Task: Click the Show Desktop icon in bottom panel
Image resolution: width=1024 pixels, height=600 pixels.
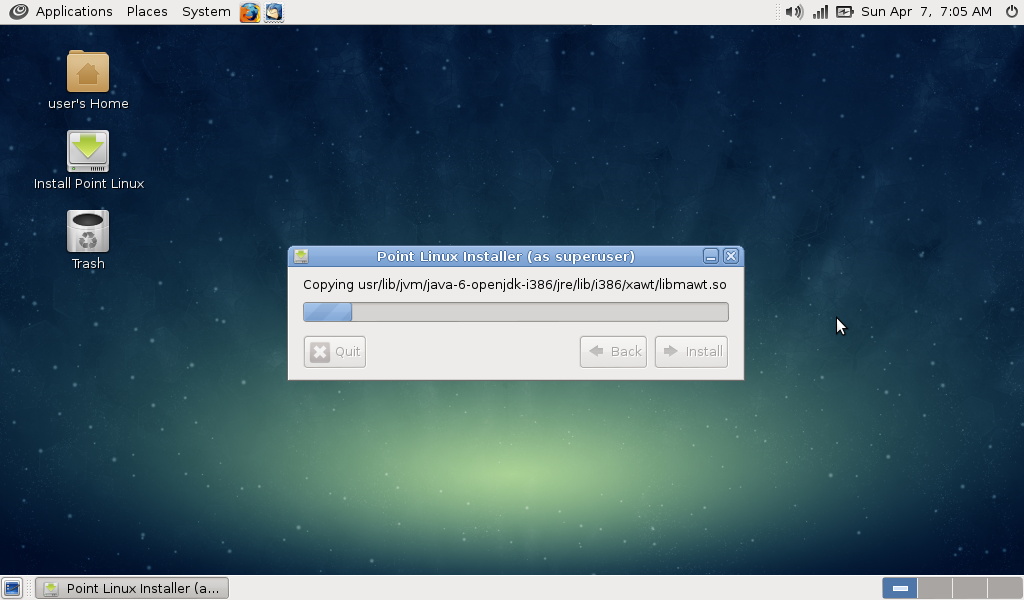Action: click(x=12, y=588)
